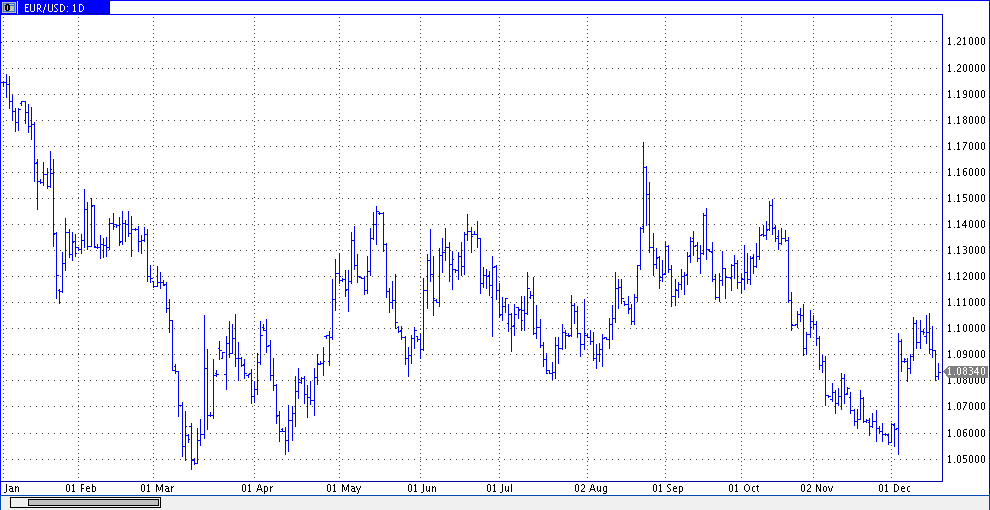Click the 1.20000 price axis label
The image size is (990, 510).
[x=967, y=68]
